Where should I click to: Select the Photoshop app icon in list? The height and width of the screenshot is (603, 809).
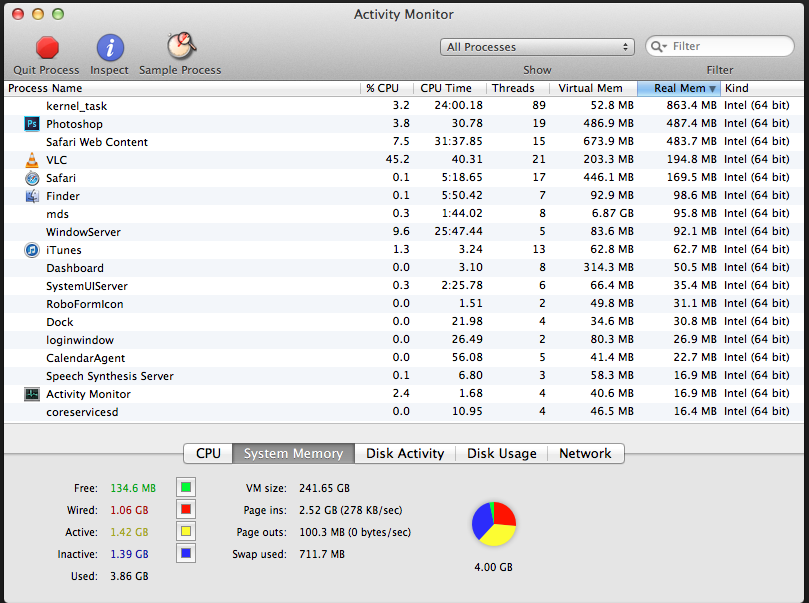point(32,124)
